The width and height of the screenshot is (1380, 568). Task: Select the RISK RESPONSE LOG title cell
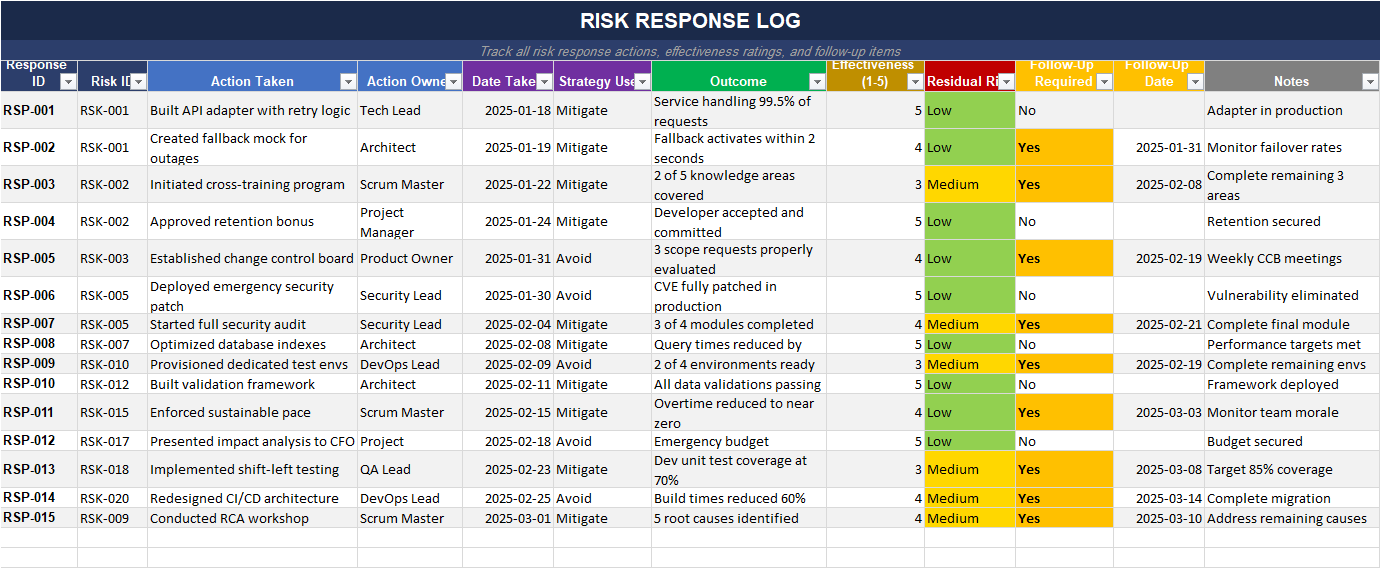[x=690, y=21]
